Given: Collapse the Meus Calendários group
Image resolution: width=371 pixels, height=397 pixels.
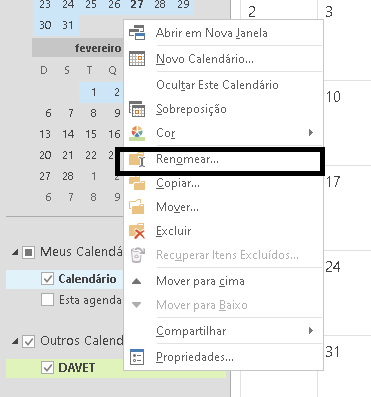Looking at the screenshot, I should point(15,252).
